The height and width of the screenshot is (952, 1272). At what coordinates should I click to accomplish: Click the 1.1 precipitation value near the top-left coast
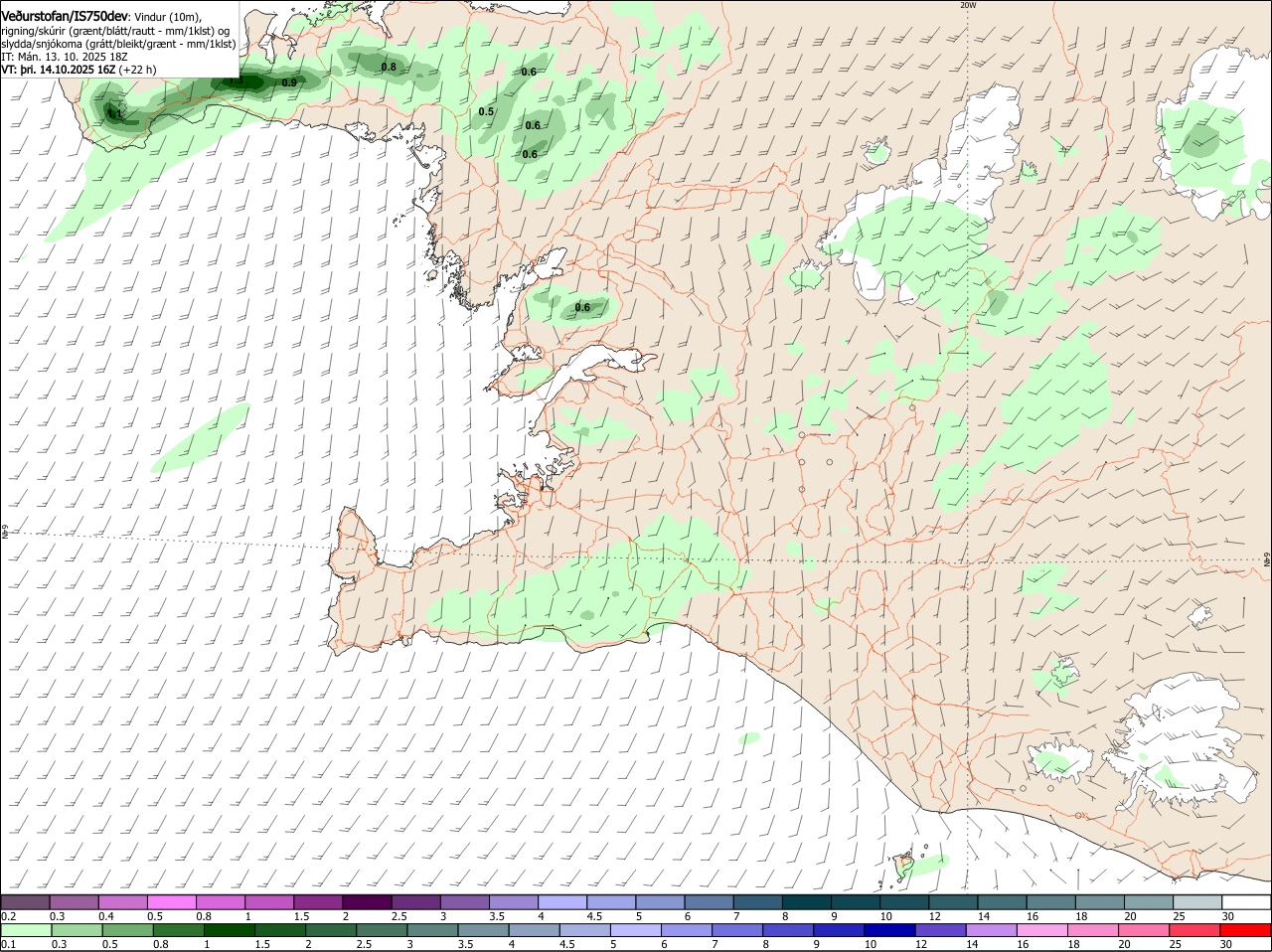click(x=114, y=114)
